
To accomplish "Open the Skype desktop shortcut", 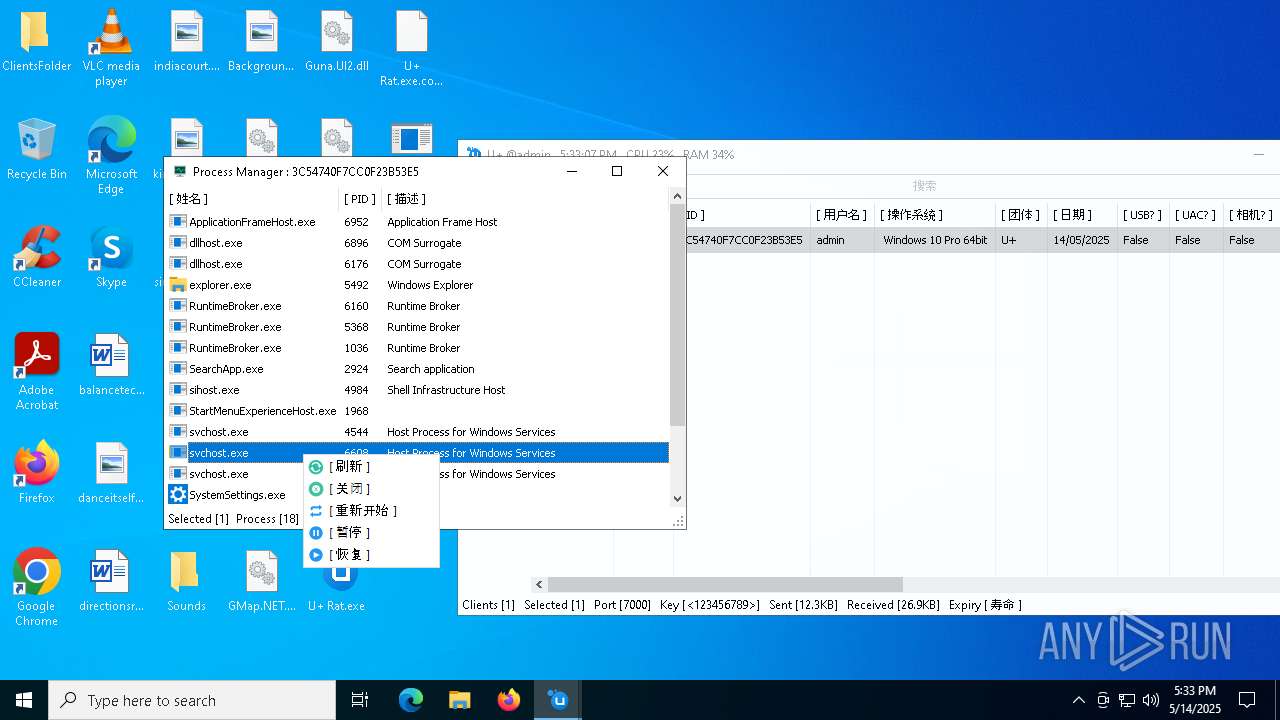I will [x=111, y=258].
